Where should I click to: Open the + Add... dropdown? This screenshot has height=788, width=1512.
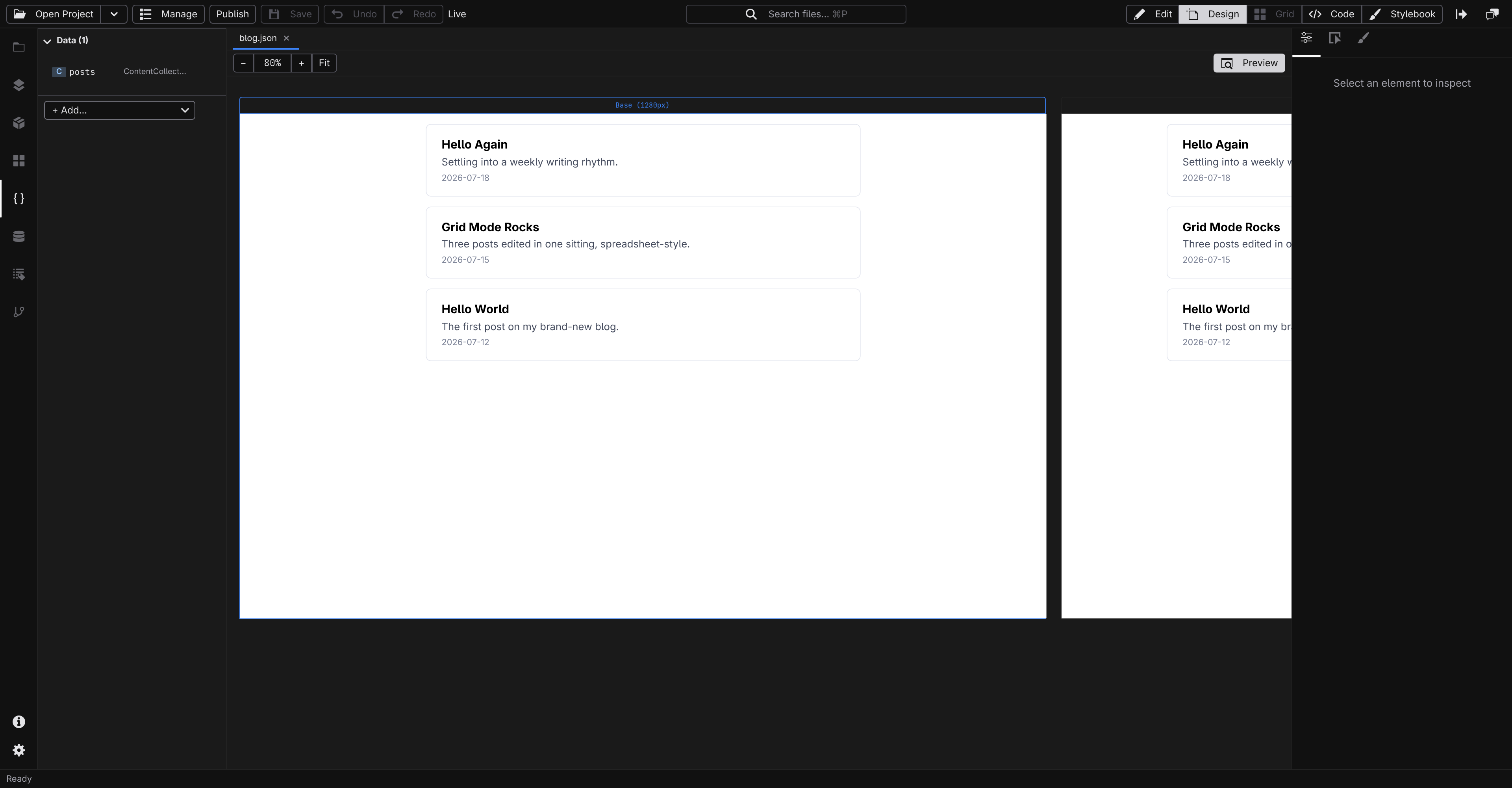[x=120, y=110]
